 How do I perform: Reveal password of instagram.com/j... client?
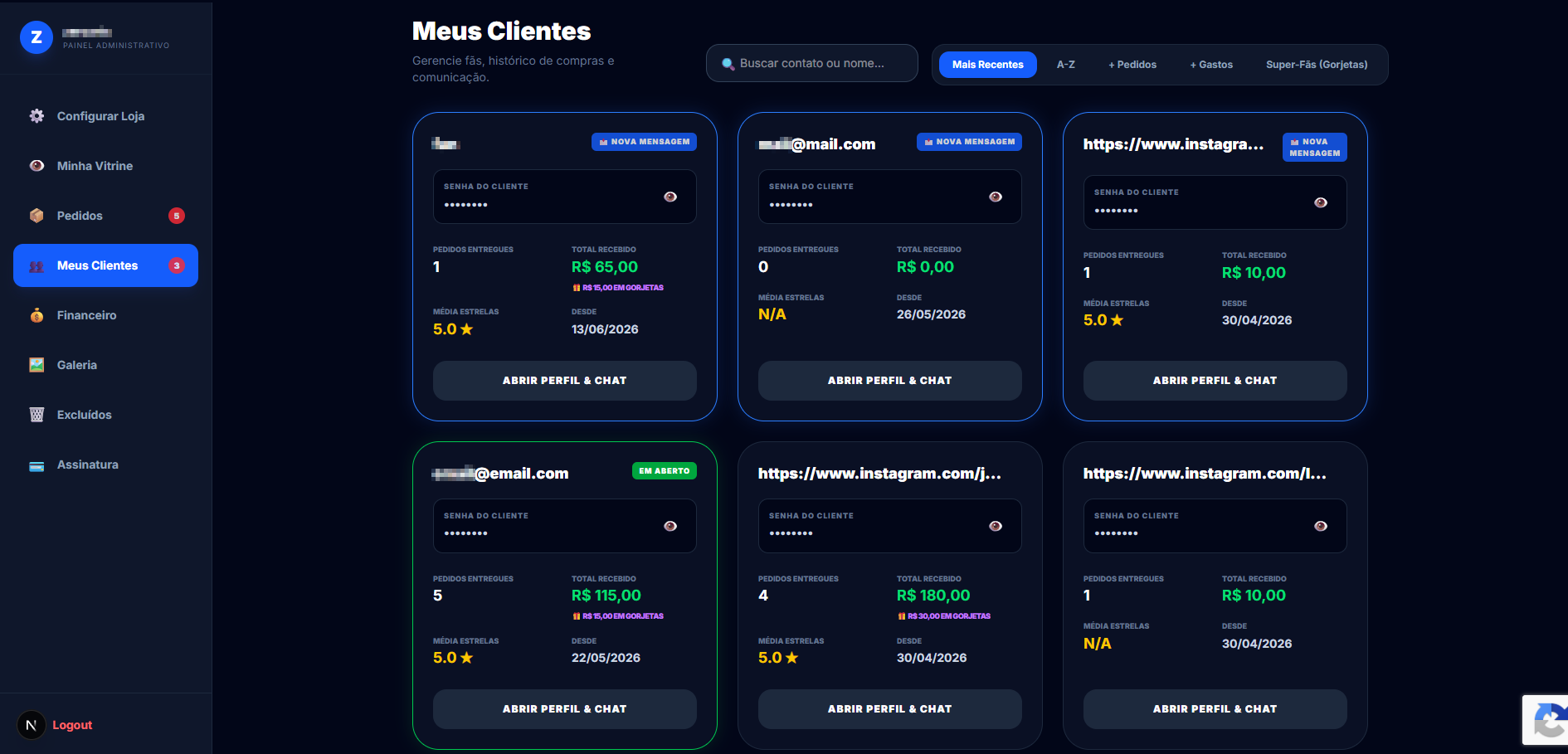pyautogui.click(x=996, y=526)
